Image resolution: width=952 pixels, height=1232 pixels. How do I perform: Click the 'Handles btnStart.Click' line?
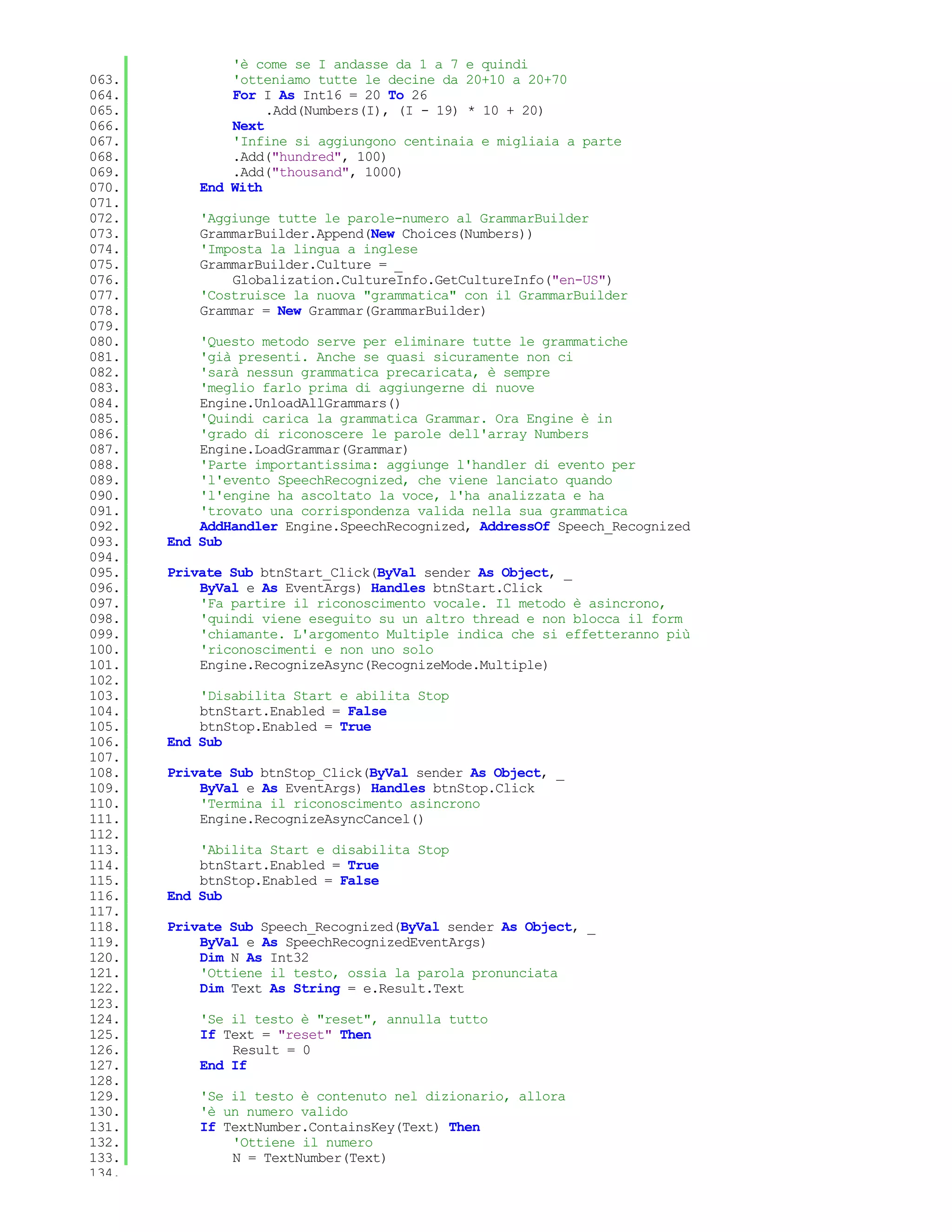(371, 589)
